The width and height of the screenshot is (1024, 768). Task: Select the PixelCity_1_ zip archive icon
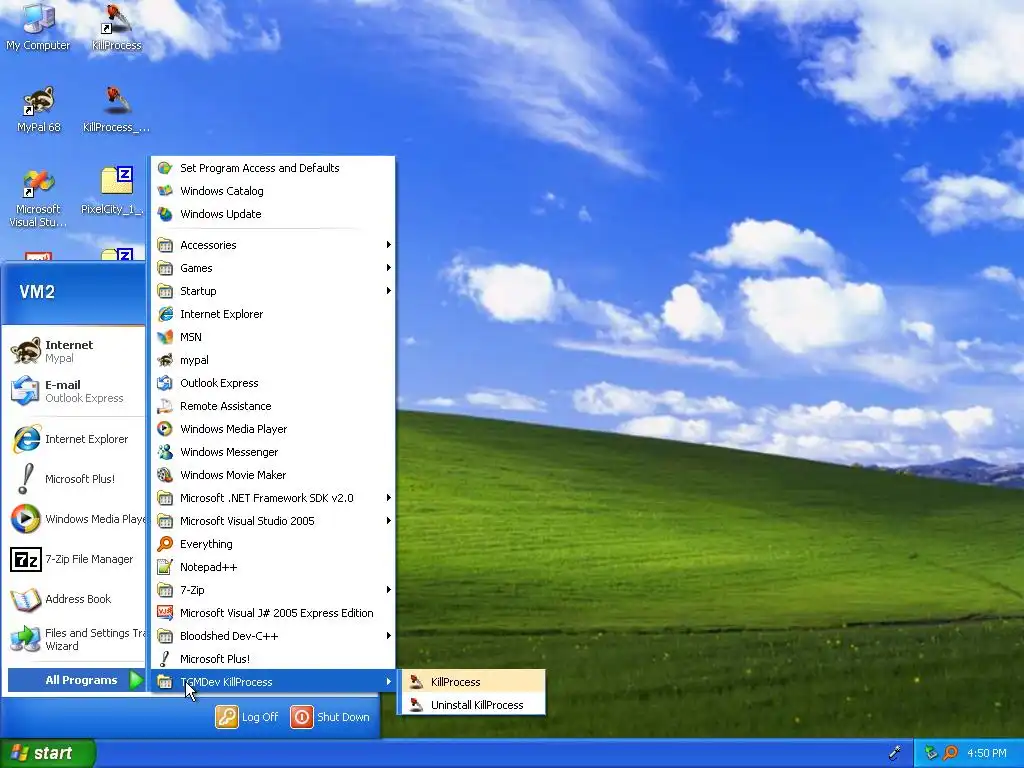pos(116,189)
